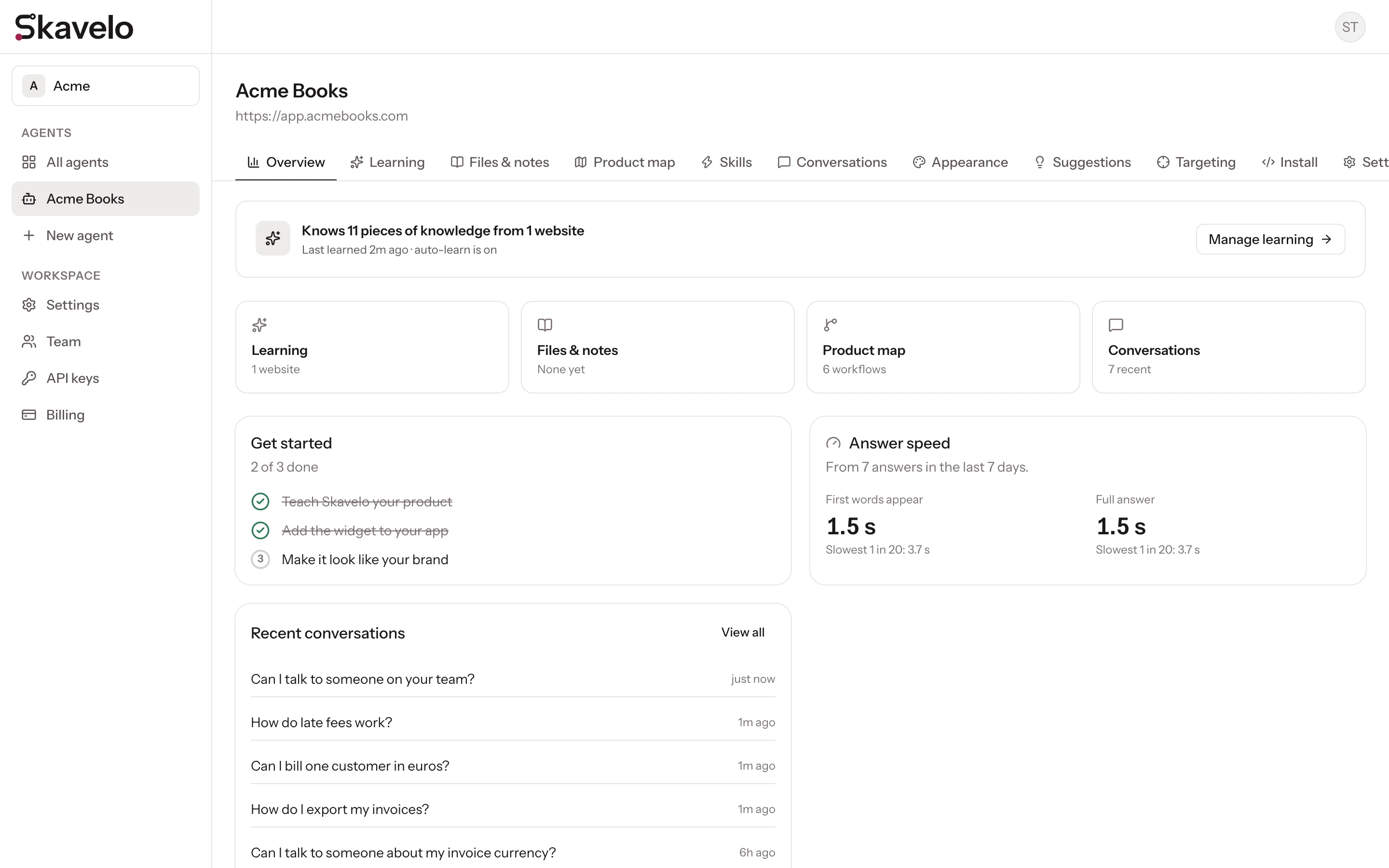
Task: Click the chat bubble icon on Conversations card
Action: point(1115,325)
